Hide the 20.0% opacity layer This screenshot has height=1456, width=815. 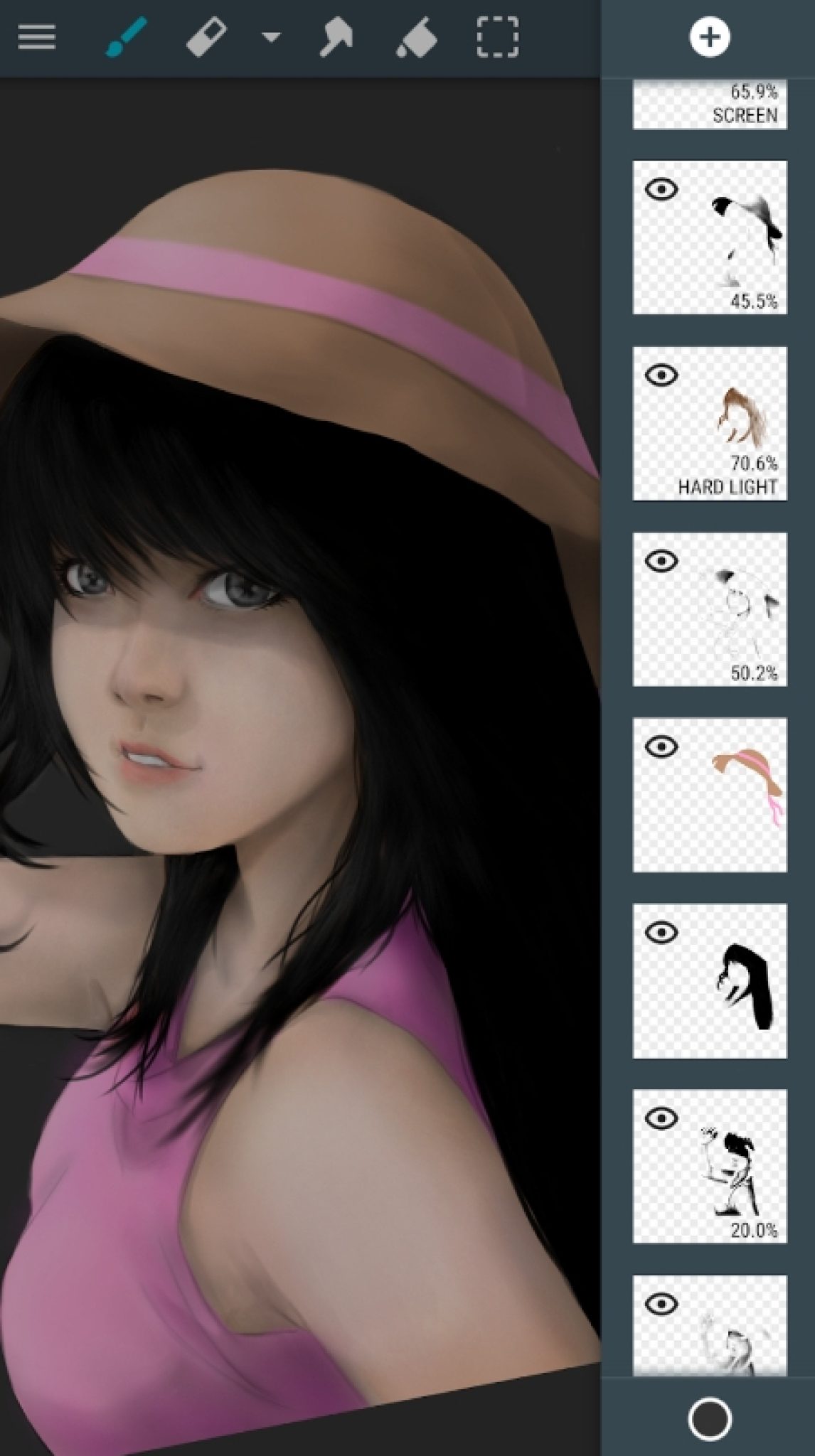click(661, 1118)
